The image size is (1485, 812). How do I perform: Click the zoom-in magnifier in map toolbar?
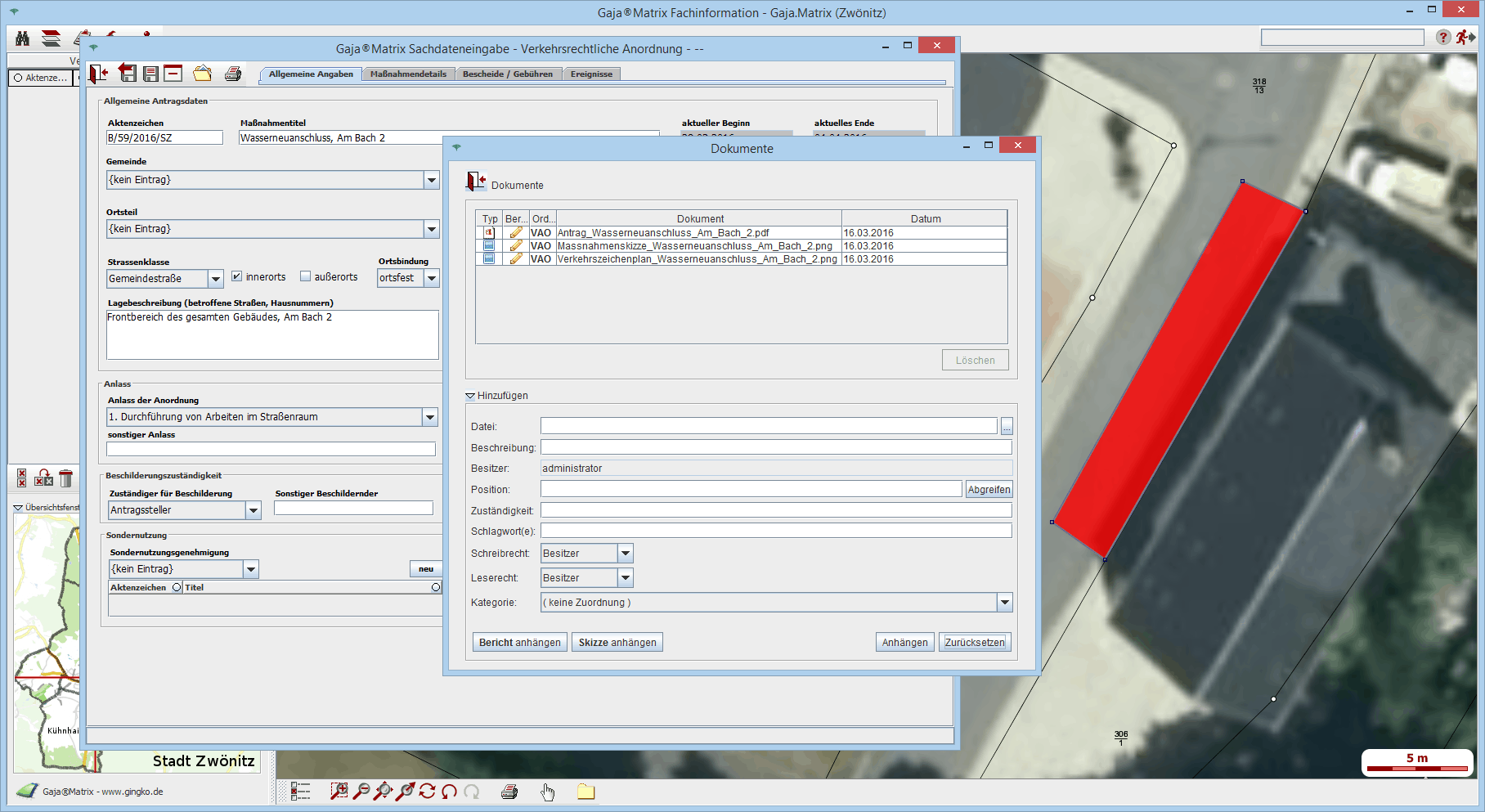(x=339, y=791)
